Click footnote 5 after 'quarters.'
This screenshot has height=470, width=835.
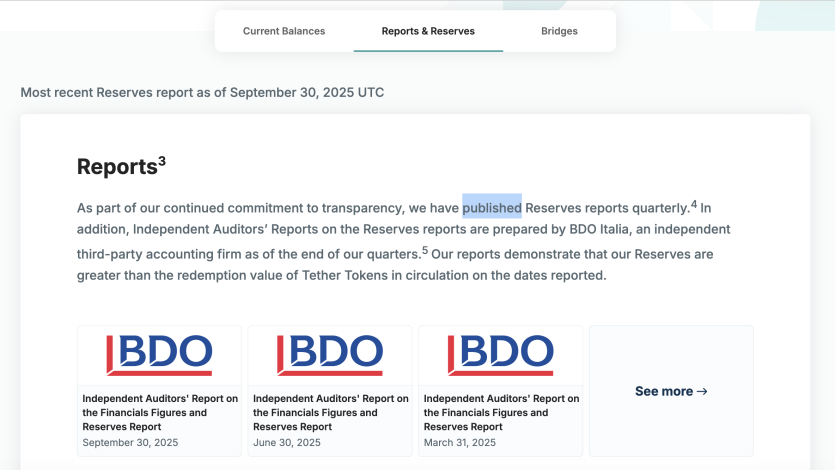[x=425, y=250]
